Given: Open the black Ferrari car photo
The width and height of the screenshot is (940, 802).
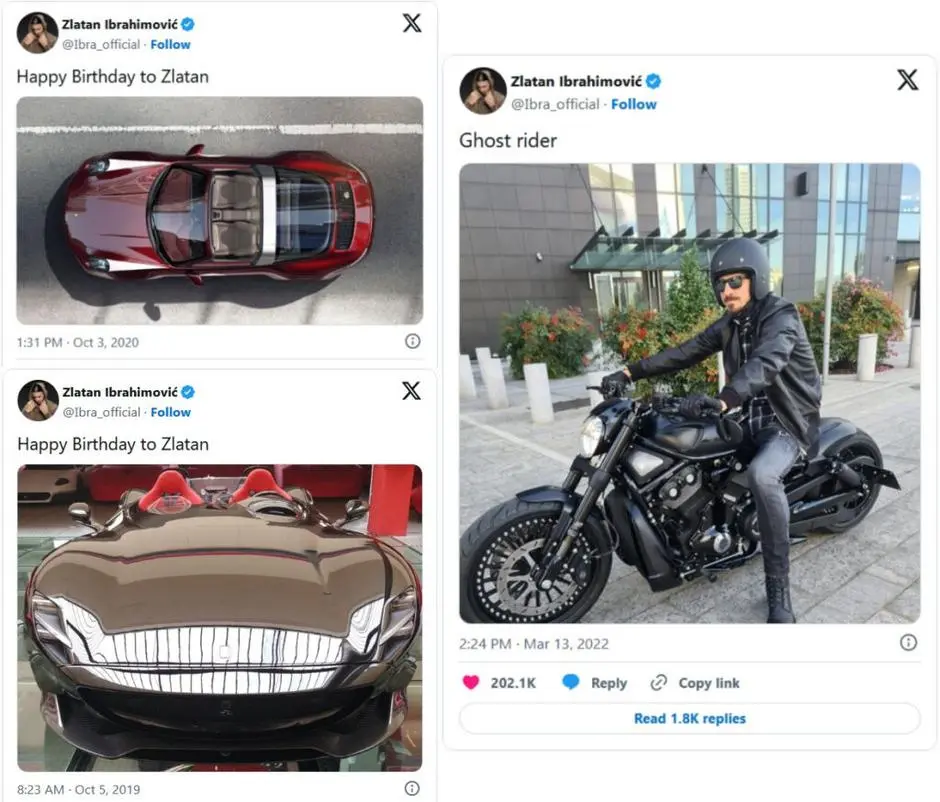Looking at the screenshot, I should tap(219, 617).
